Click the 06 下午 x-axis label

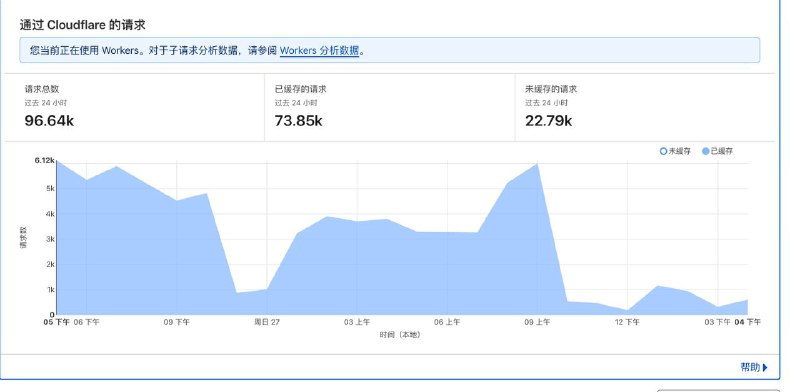point(87,322)
